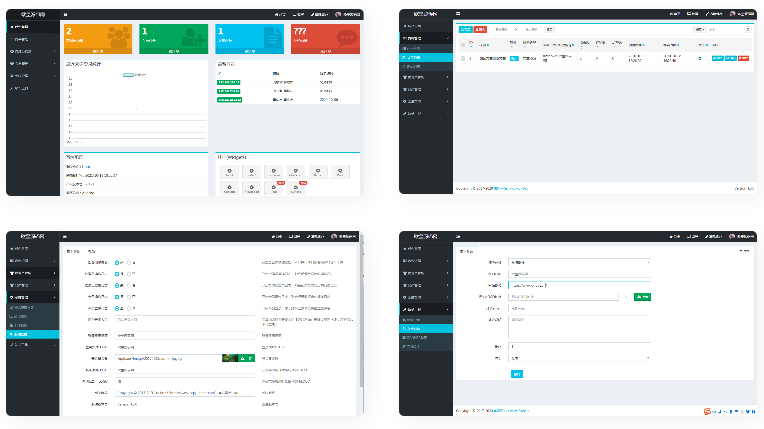The width and height of the screenshot is (764, 429).
Task: Click the orange users stat card icon
Action: (117, 35)
